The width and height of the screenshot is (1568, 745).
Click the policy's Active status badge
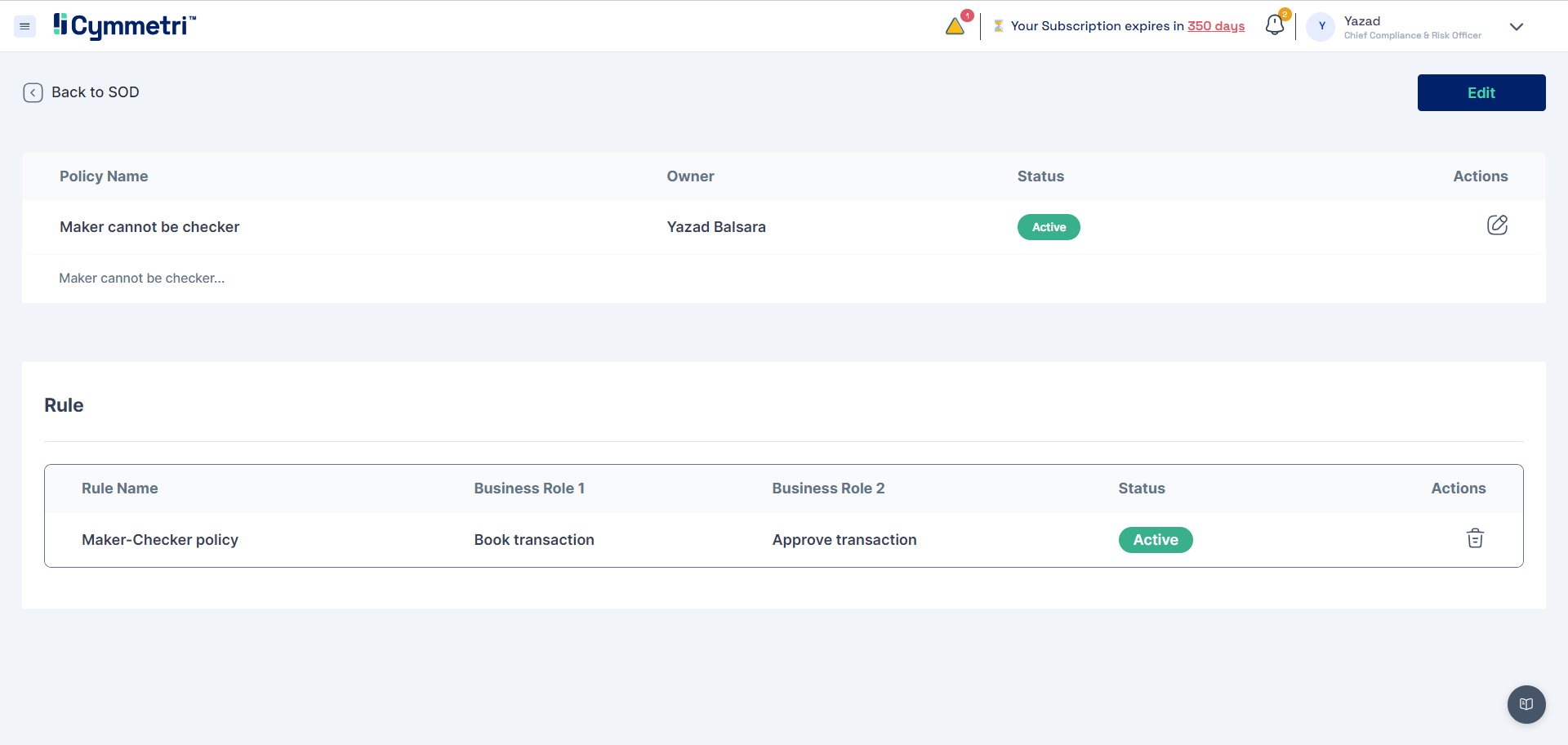pyautogui.click(x=1048, y=227)
